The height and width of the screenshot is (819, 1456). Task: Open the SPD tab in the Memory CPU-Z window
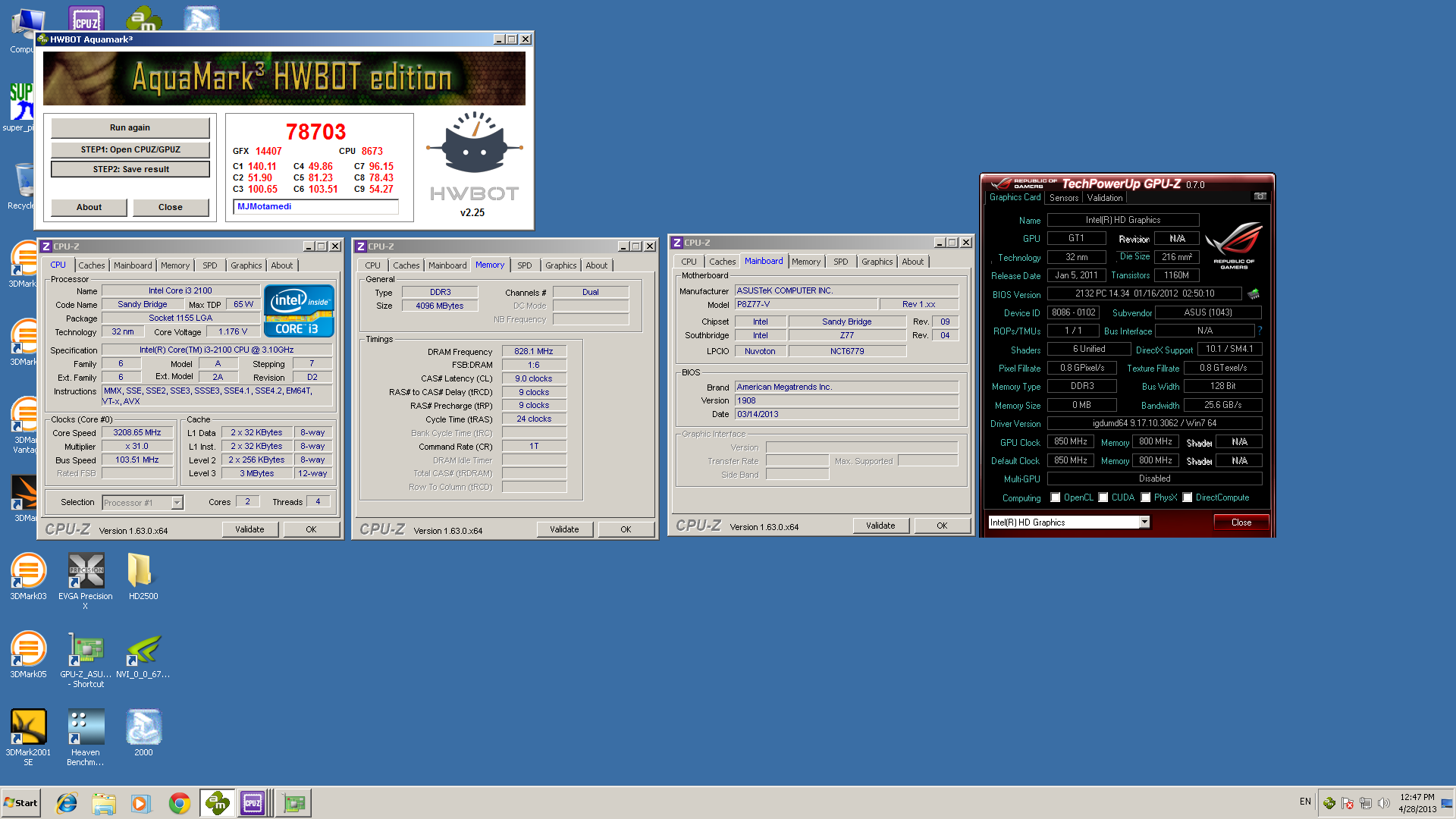coord(525,265)
